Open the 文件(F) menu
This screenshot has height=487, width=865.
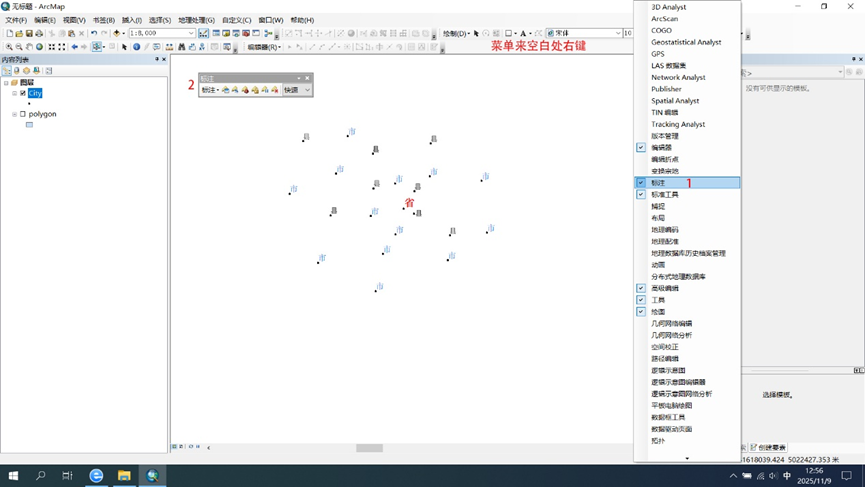16,20
